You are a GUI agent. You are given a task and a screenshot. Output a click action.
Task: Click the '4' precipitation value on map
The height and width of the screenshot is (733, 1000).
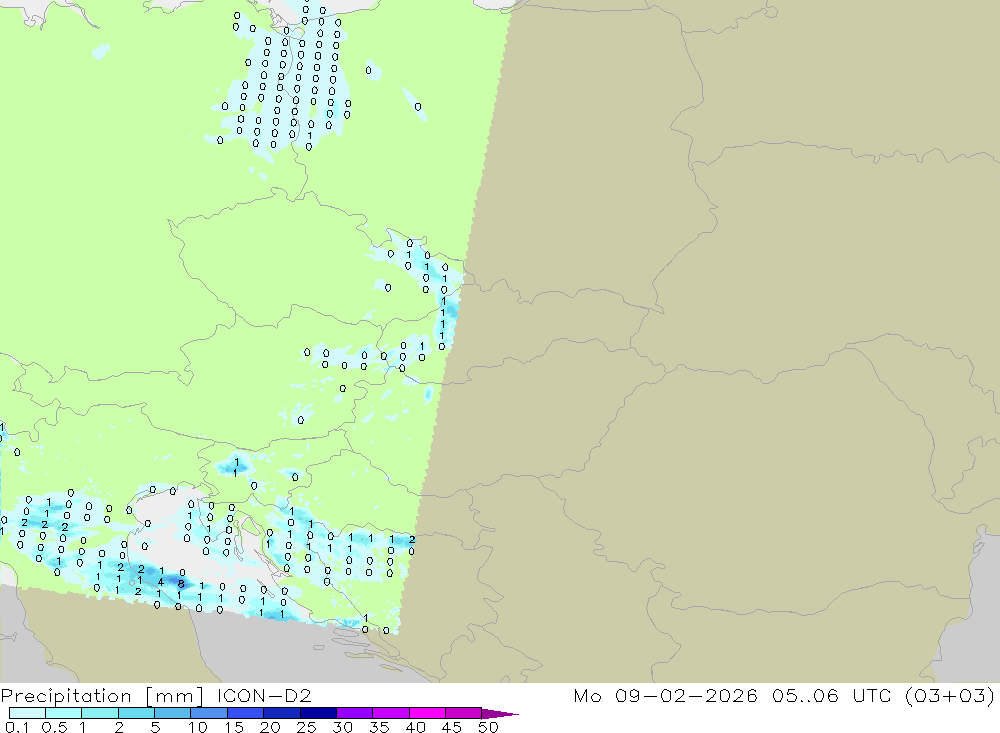161,582
